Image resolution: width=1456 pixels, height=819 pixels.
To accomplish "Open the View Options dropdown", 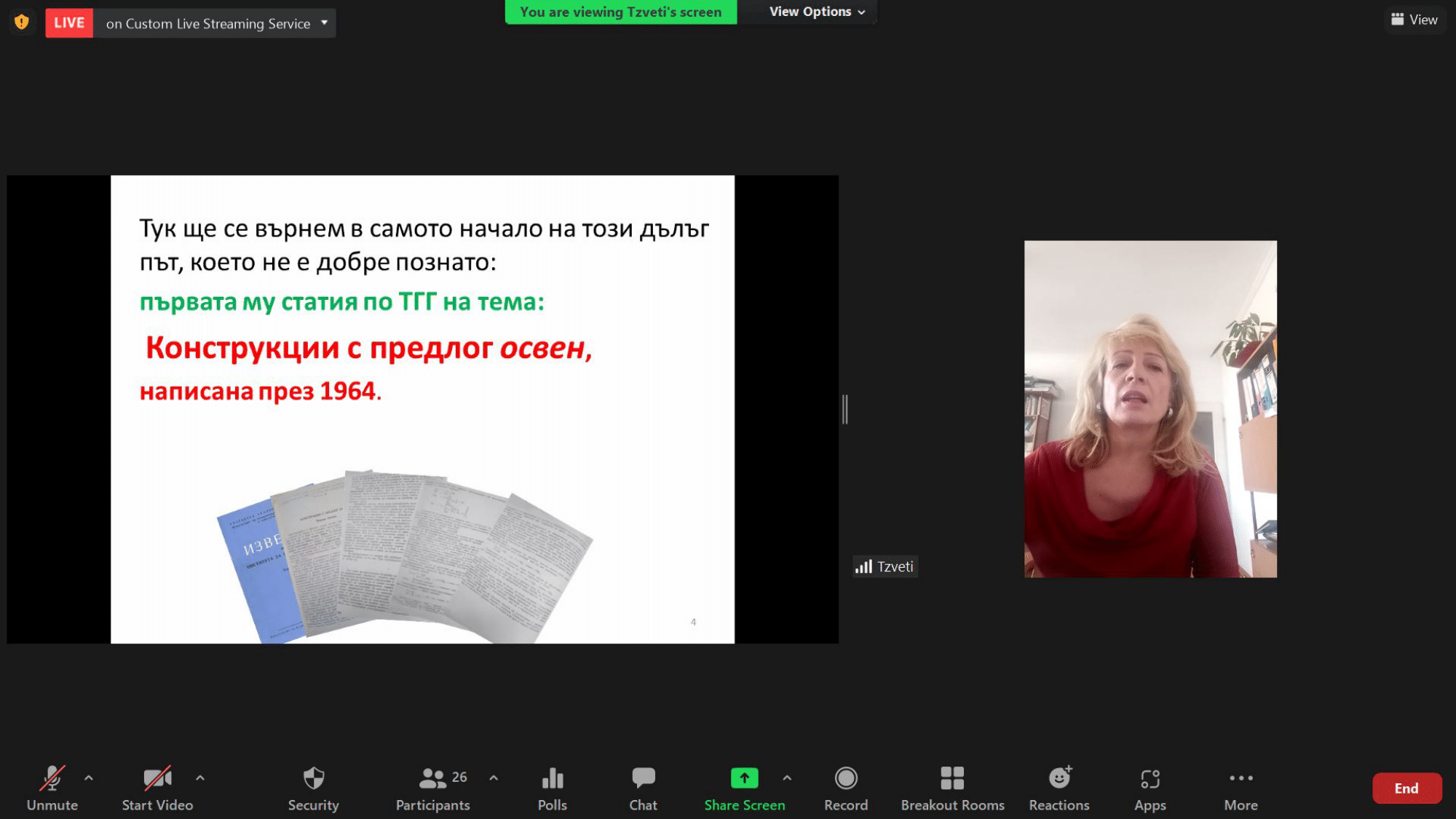I will 817,12.
